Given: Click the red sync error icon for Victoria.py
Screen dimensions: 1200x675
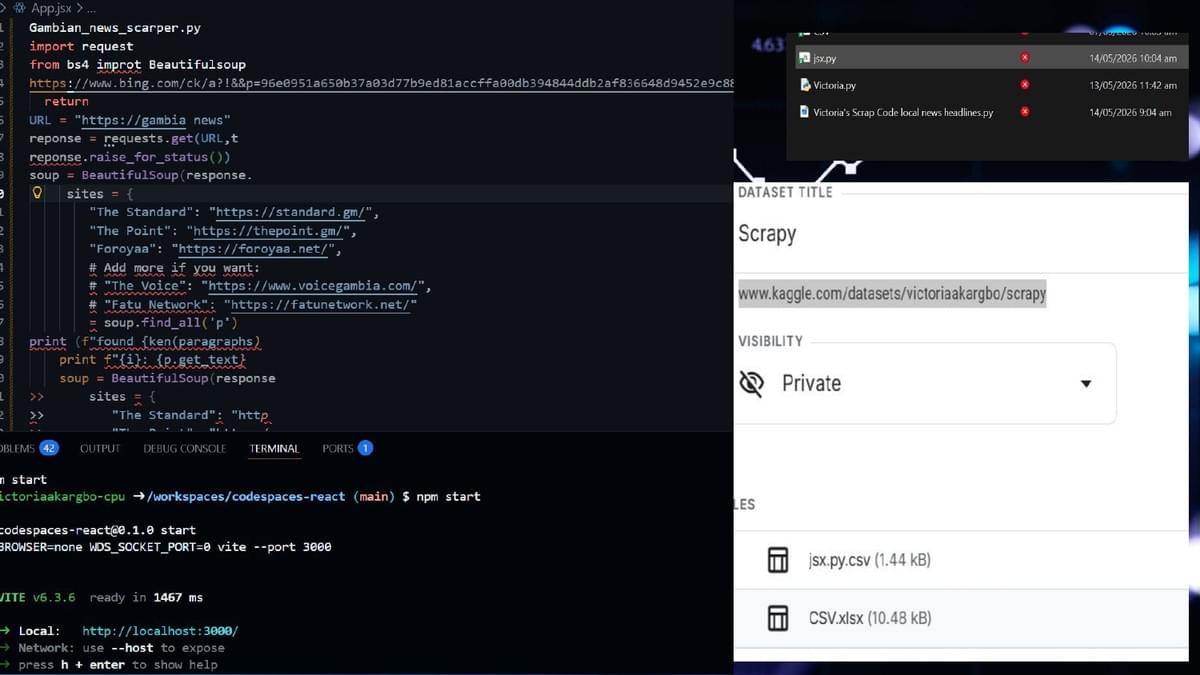Looking at the screenshot, I should point(1024,86).
